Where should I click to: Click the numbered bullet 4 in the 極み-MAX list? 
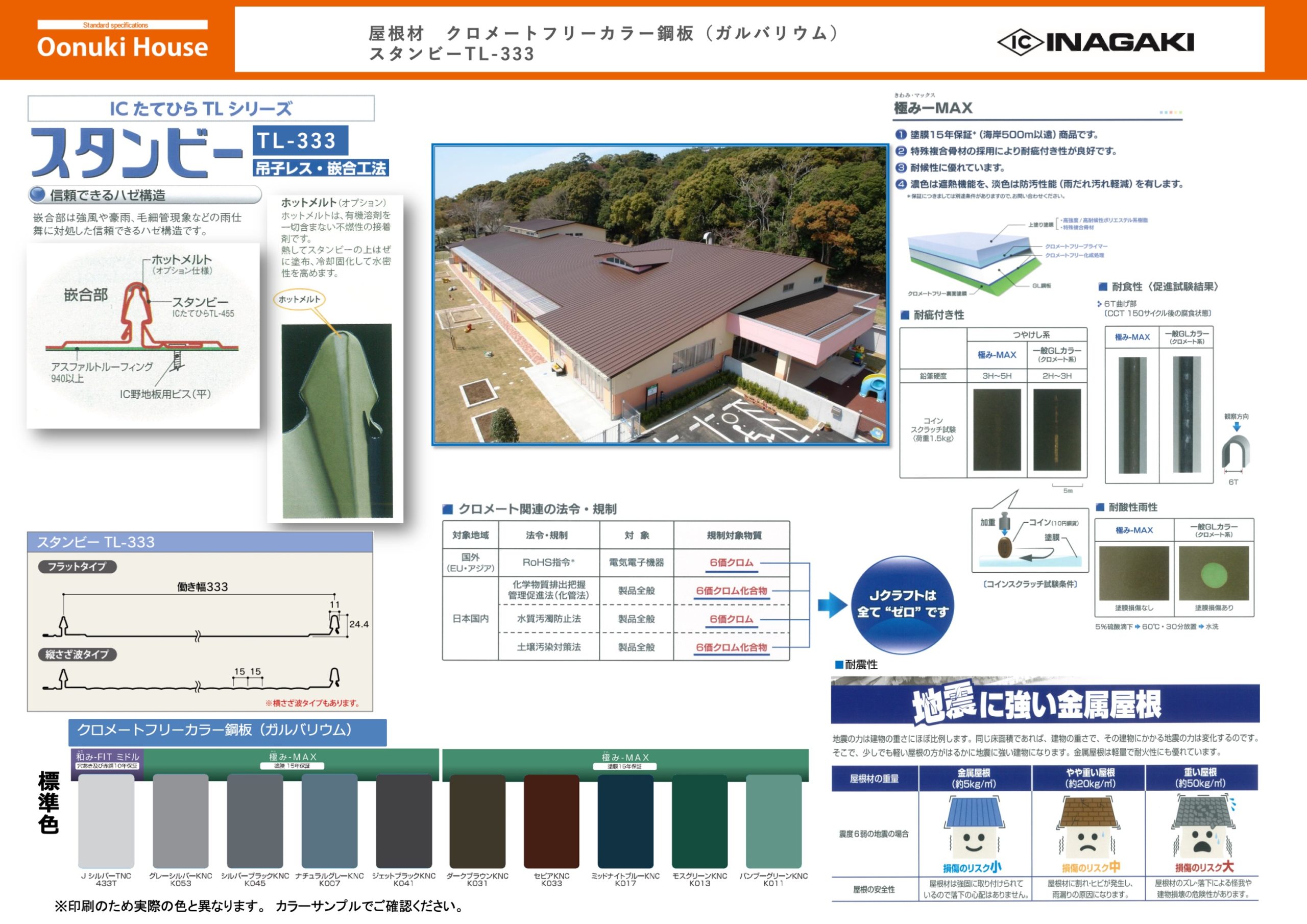tap(901, 184)
